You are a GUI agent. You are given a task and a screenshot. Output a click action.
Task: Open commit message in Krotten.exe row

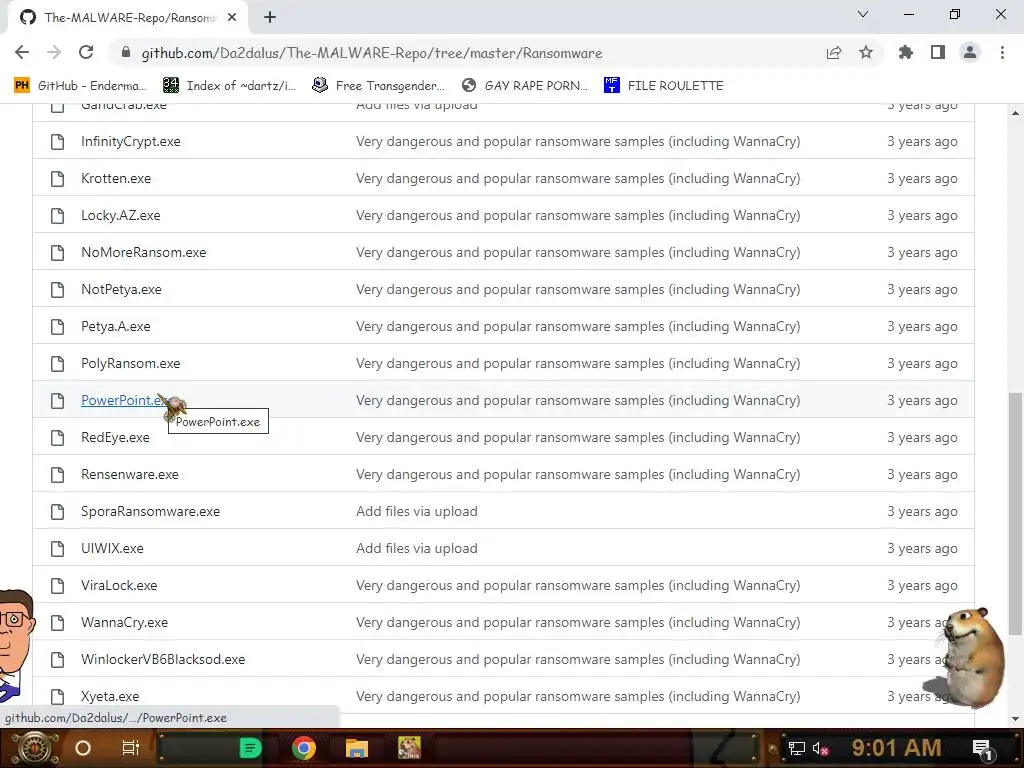(x=578, y=179)
